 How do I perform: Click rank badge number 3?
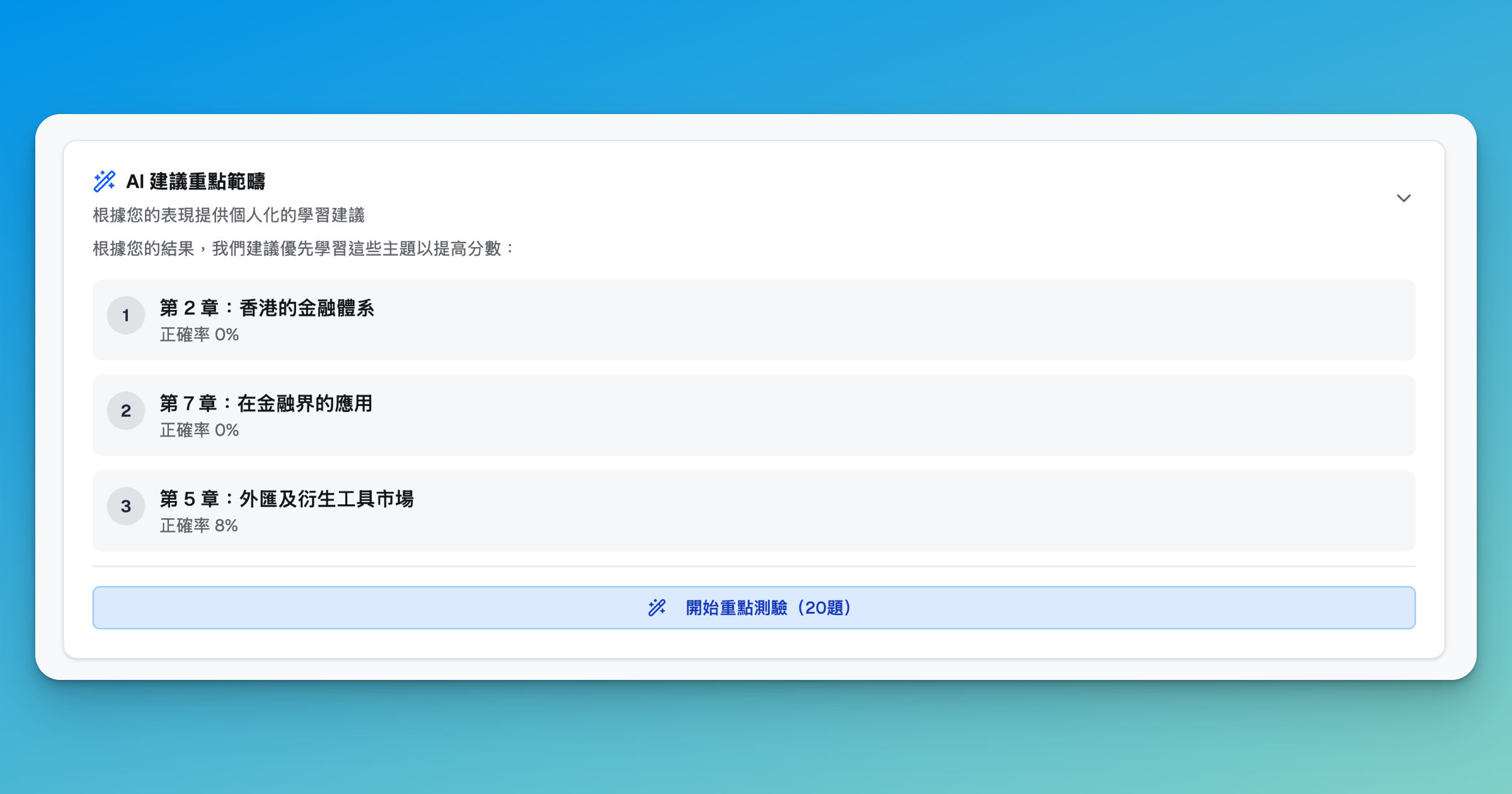126,506
